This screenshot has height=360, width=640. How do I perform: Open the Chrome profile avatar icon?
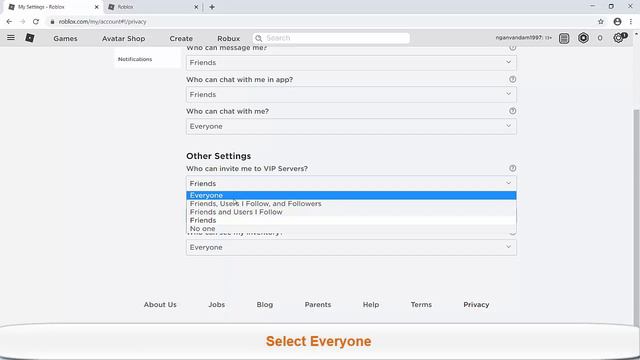point(618,22)
